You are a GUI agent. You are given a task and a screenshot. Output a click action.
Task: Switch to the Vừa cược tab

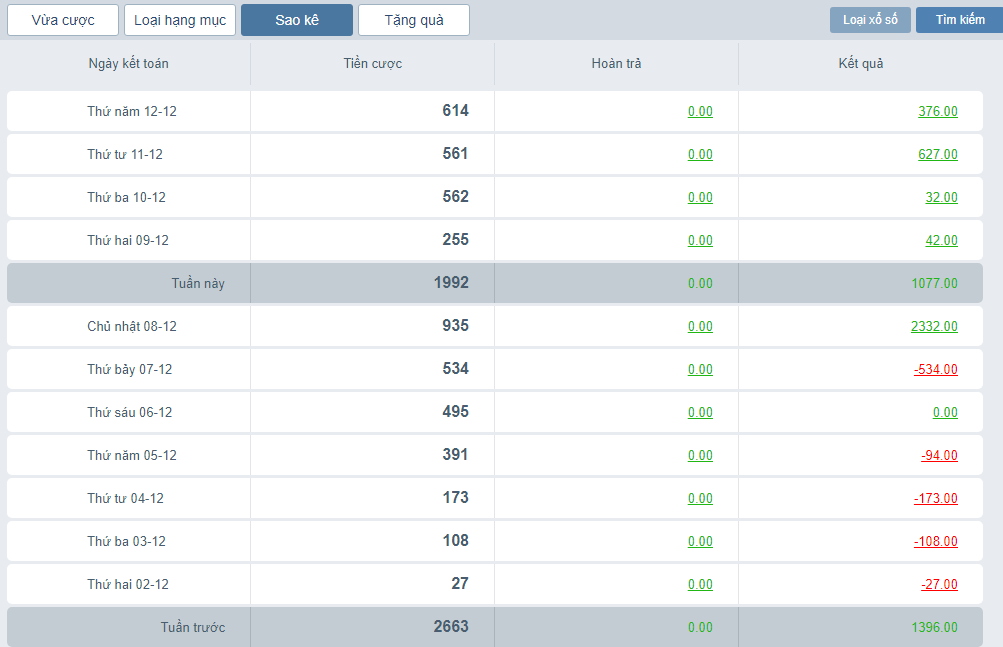point(63,20)
